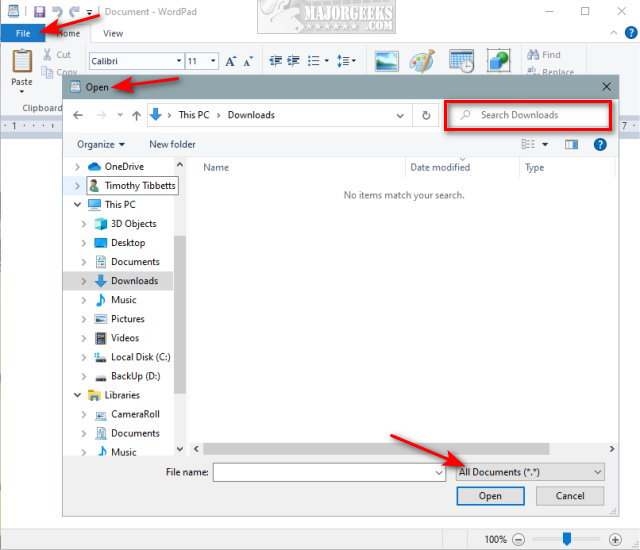The image size is (640, 550).
Task: Click the WordPad Help question mark icon
Action: (631, 33)
